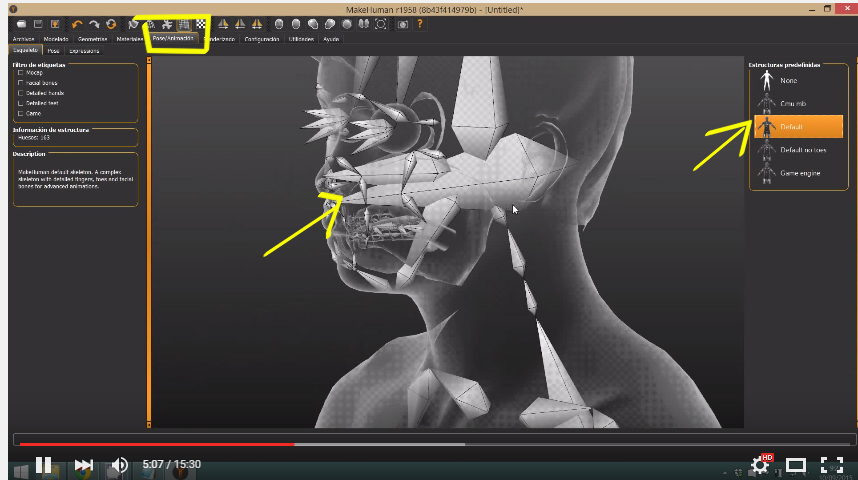Click the framed face-zoom view icon
Screen dimensions: 858x480
click(x=381, y=24)
